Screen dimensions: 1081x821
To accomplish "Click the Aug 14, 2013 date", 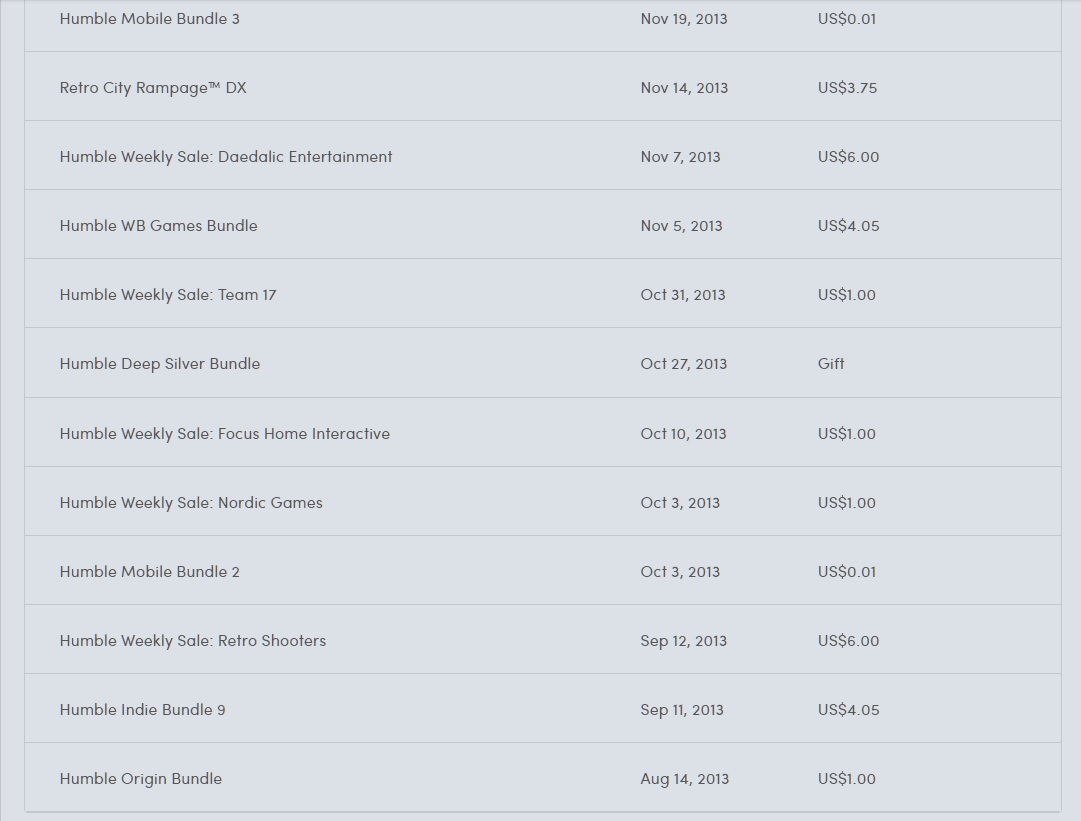I will pos(684,779).
